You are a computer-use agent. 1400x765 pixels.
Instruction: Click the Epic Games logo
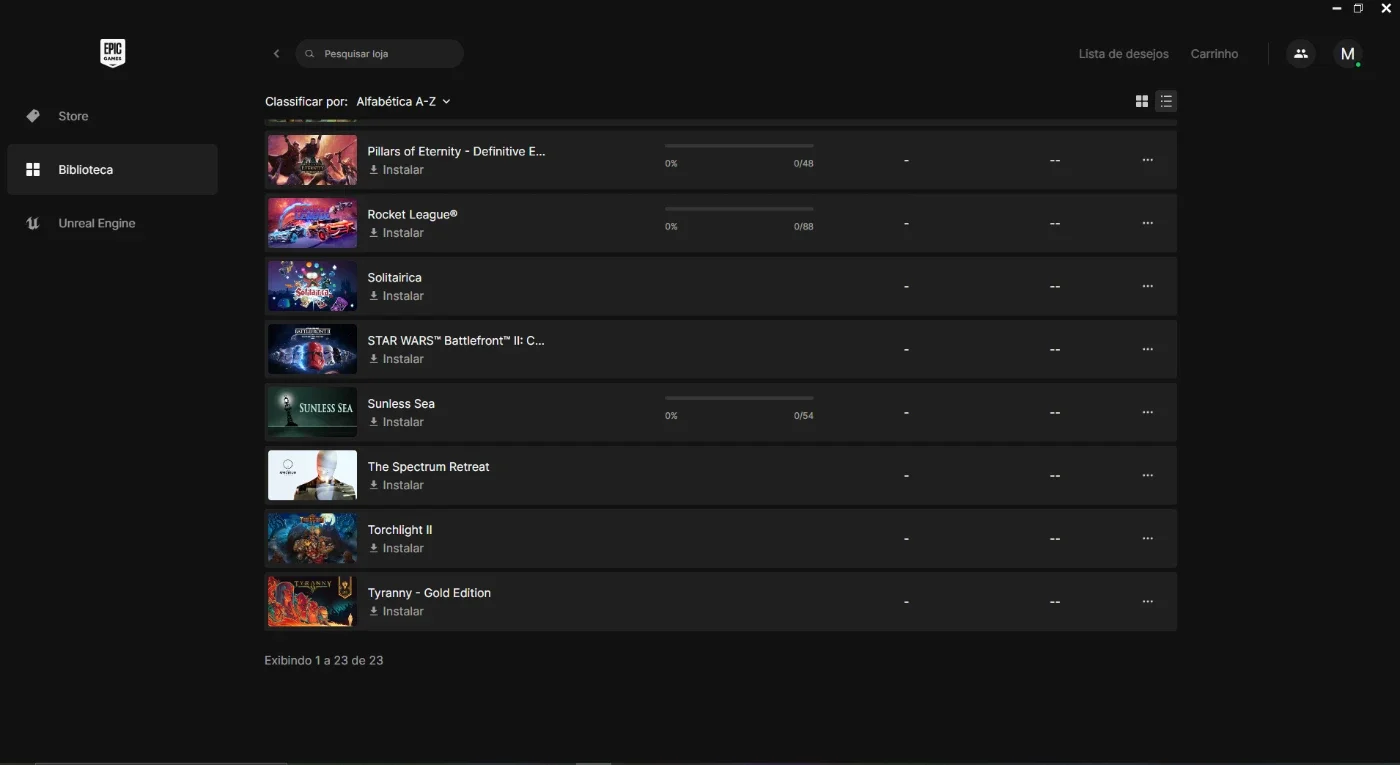click(112, 53)
